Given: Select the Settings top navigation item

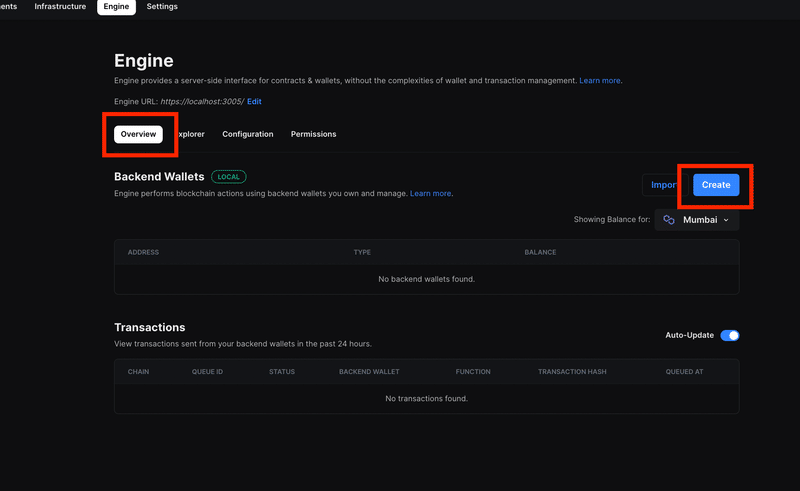Looking at the screenshot, I should pyautogui.click(x=162, y=7).
